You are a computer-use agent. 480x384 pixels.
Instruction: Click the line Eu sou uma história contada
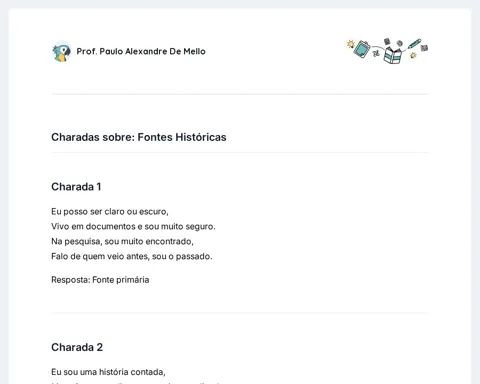[108, 372]
